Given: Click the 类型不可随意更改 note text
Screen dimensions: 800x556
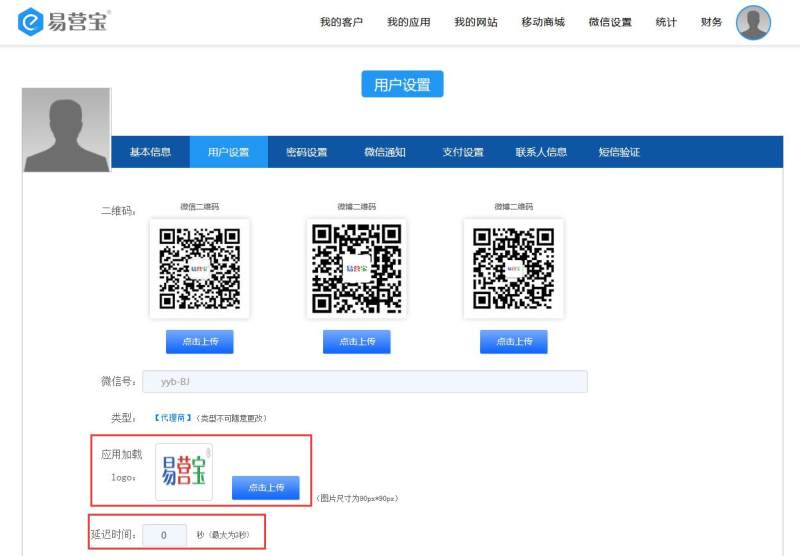Looking at the screenshot, I should pyautogui.click(x=231, y=418).
